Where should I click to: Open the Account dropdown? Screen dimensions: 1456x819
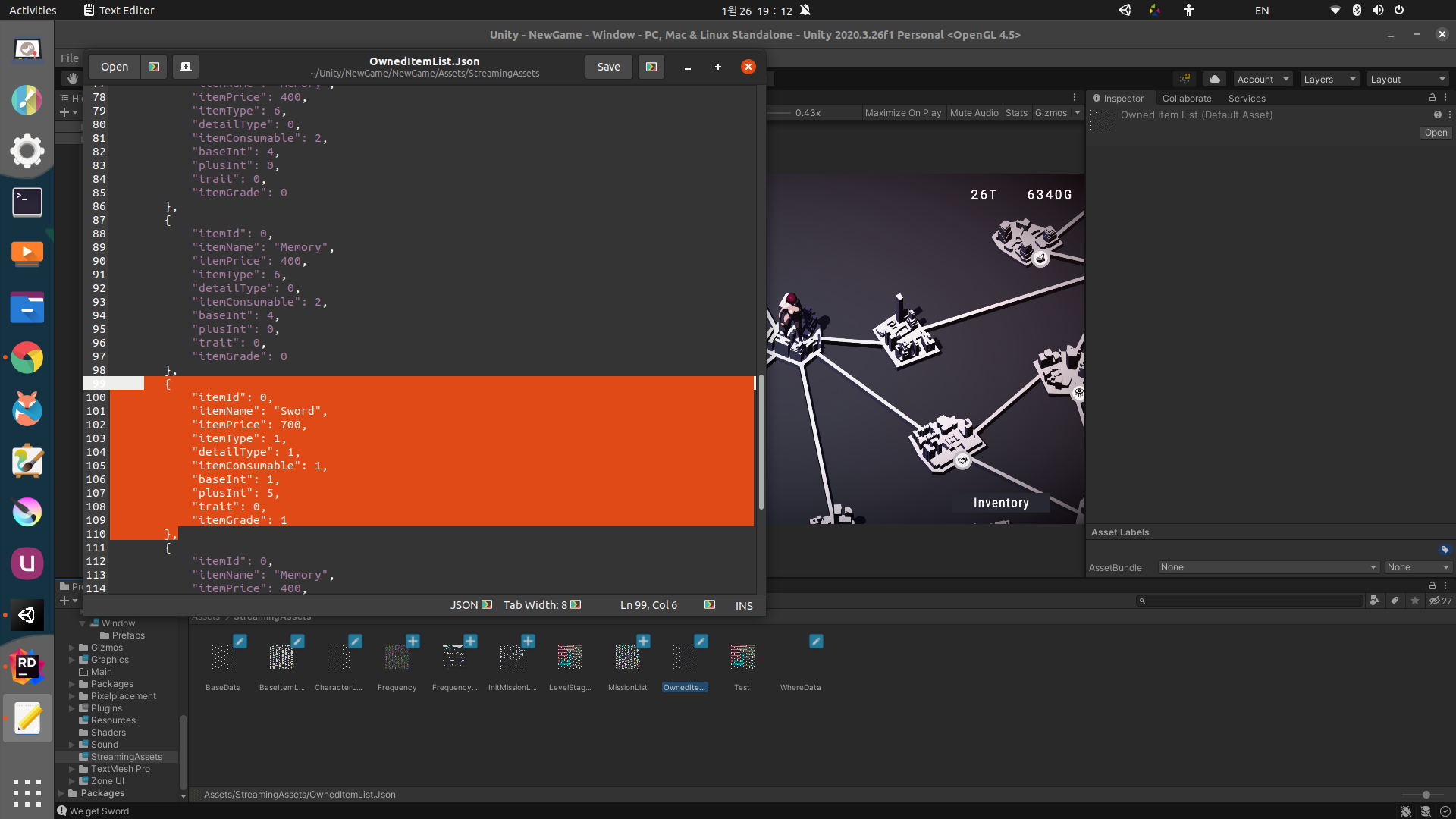1263,79
